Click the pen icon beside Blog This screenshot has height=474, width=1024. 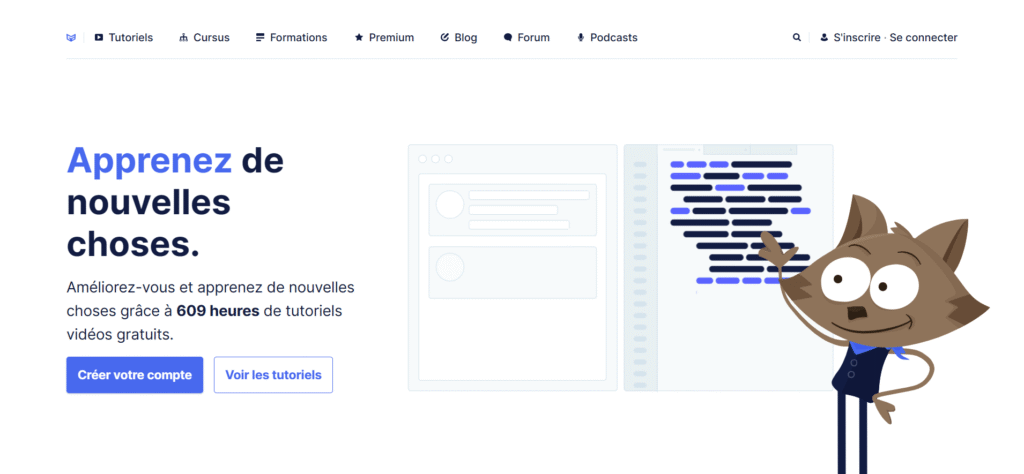point(445,38)
